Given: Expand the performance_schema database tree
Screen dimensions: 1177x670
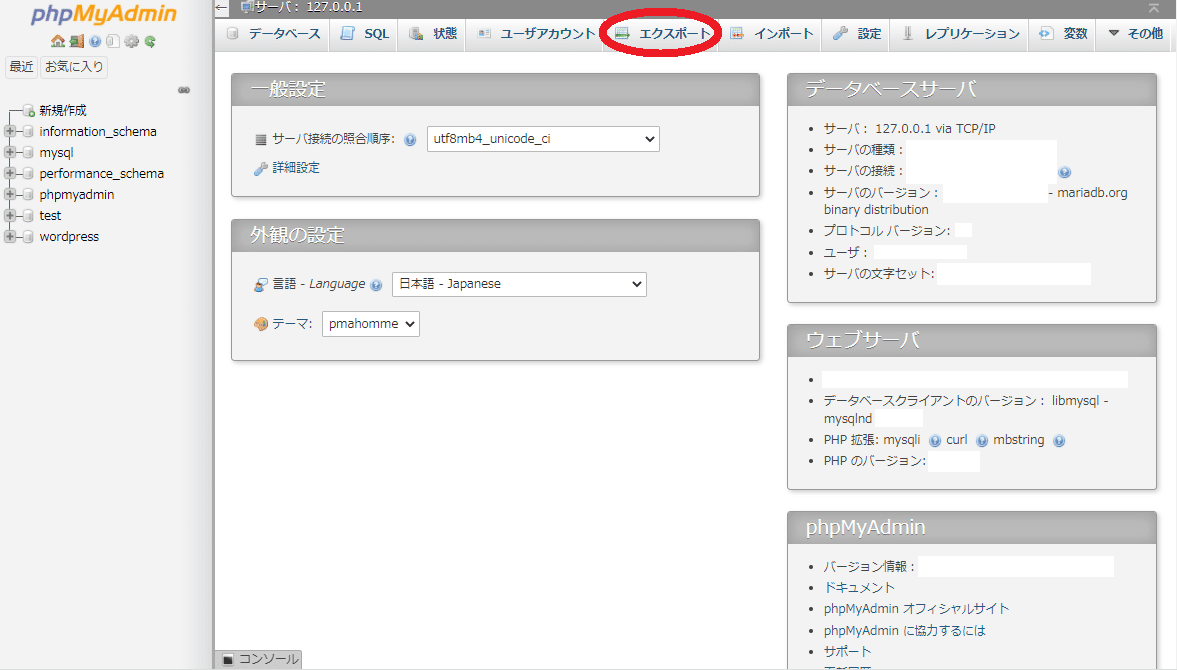Looking at the screenshot, I should (x=10, y=173).
